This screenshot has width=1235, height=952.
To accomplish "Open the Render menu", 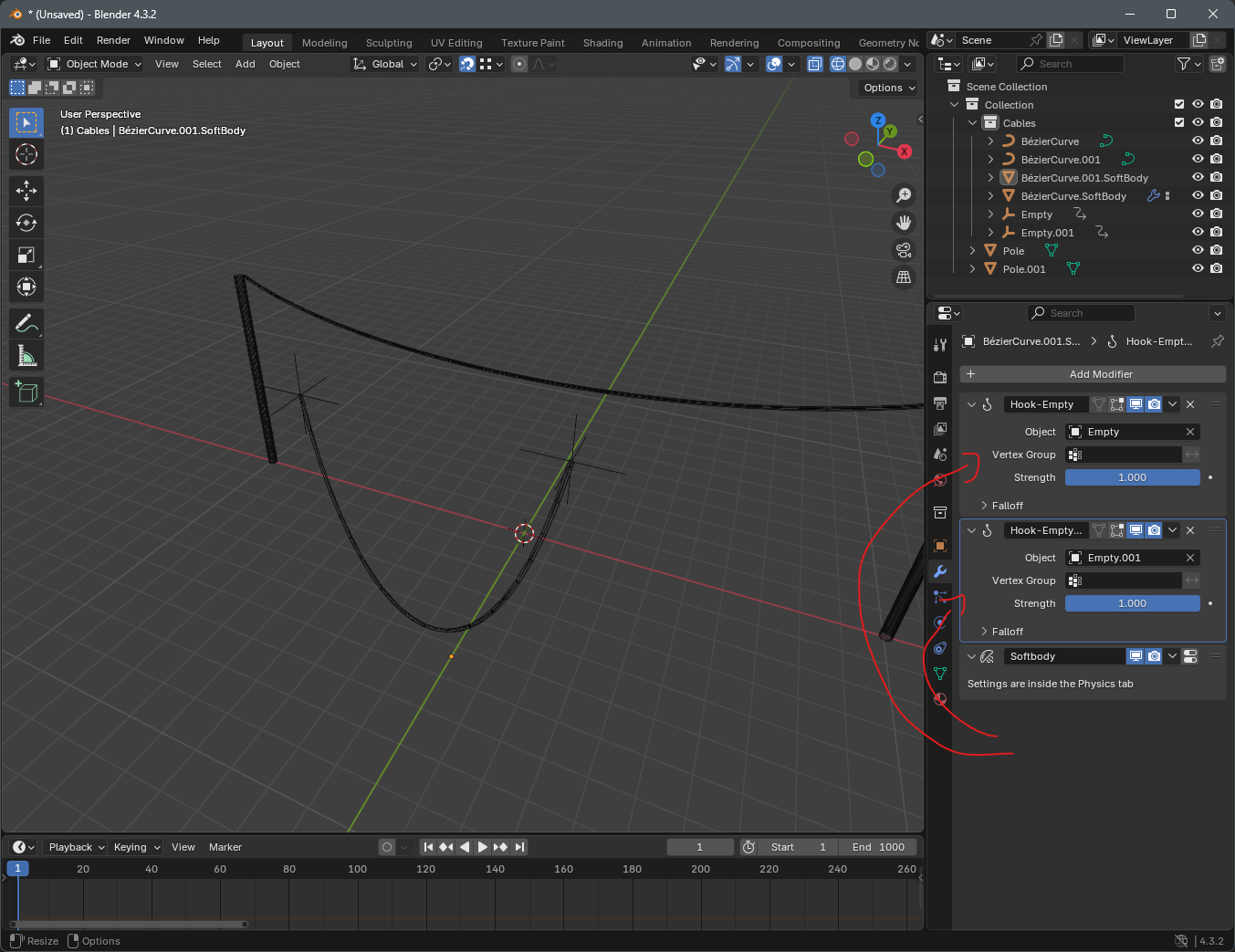I will (x=113, y=40).
